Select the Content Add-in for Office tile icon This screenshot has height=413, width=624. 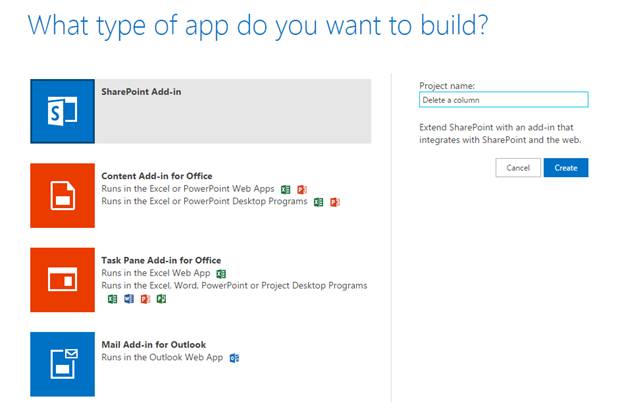62,195
